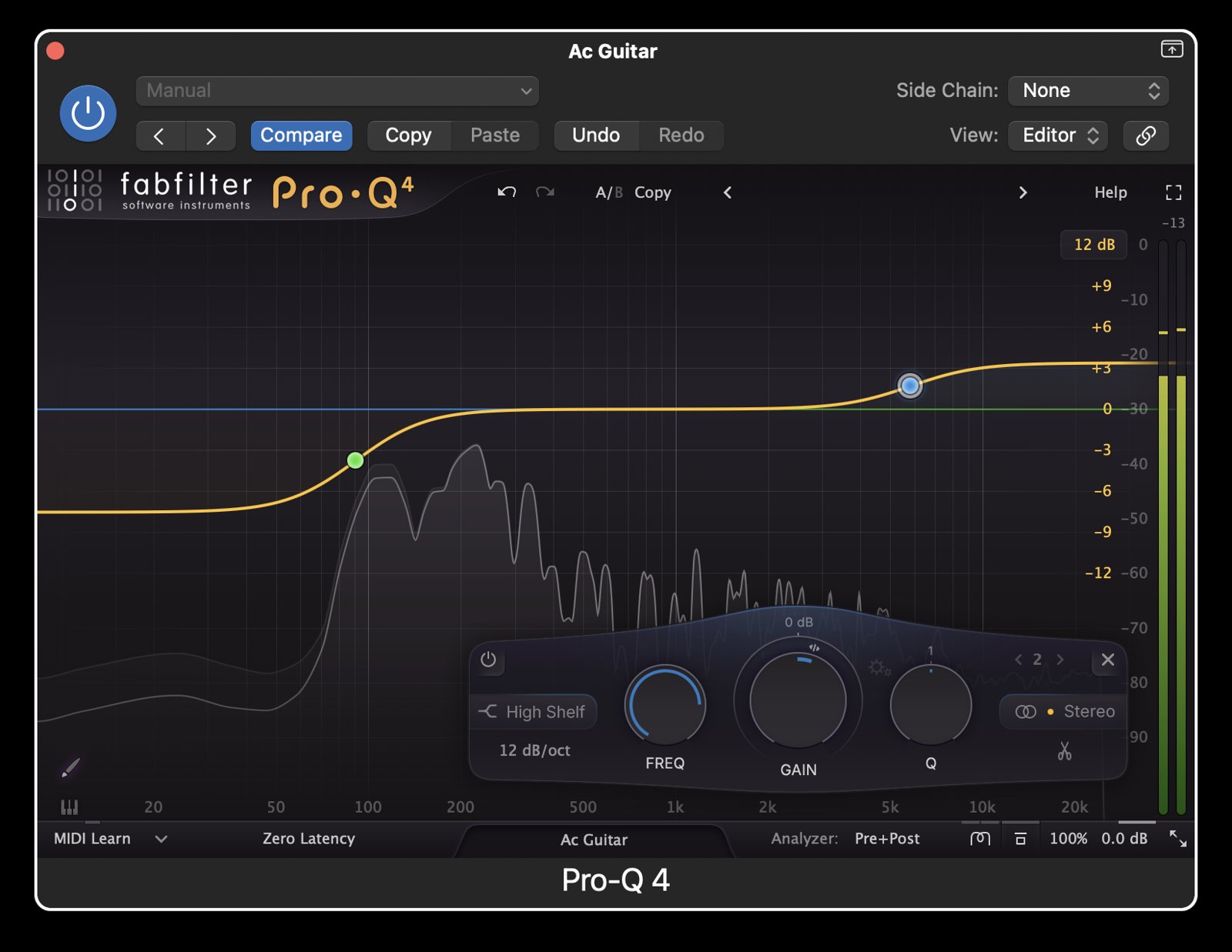
Task: Click the resize window arrows icon
Action: (x=1178, y=839)
